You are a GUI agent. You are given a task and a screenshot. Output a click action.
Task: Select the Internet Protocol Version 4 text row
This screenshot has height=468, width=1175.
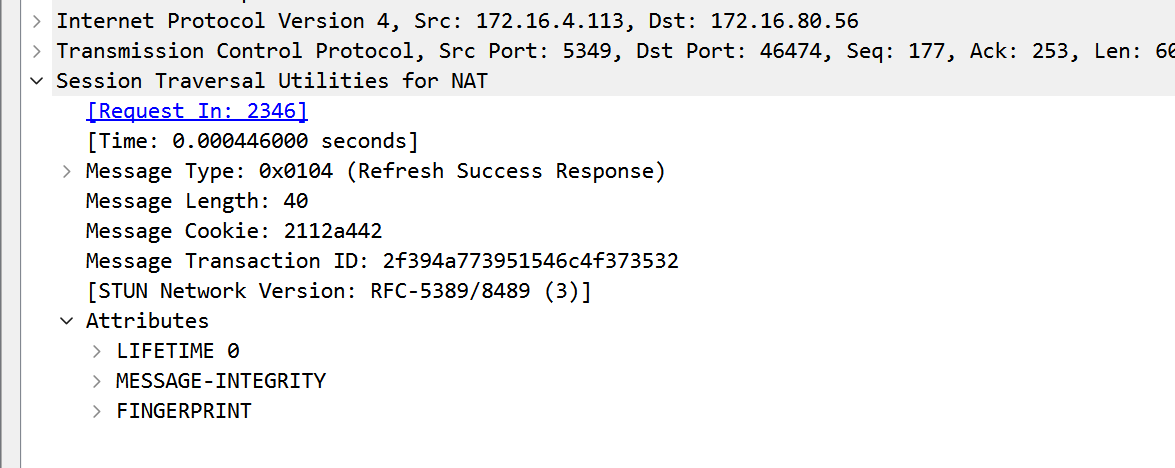coord(457,21)
